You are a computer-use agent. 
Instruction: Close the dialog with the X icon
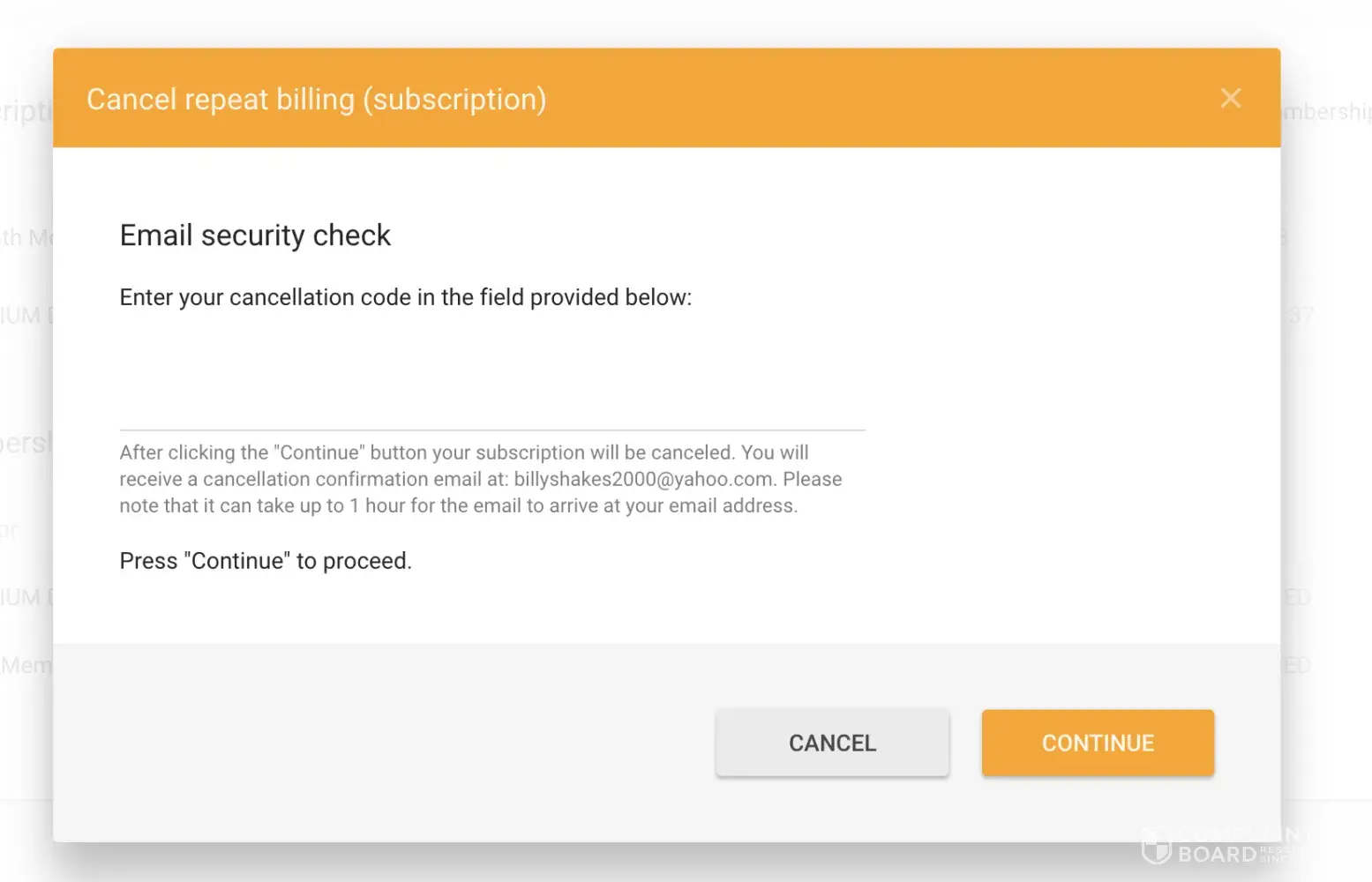coord(1230,98)
